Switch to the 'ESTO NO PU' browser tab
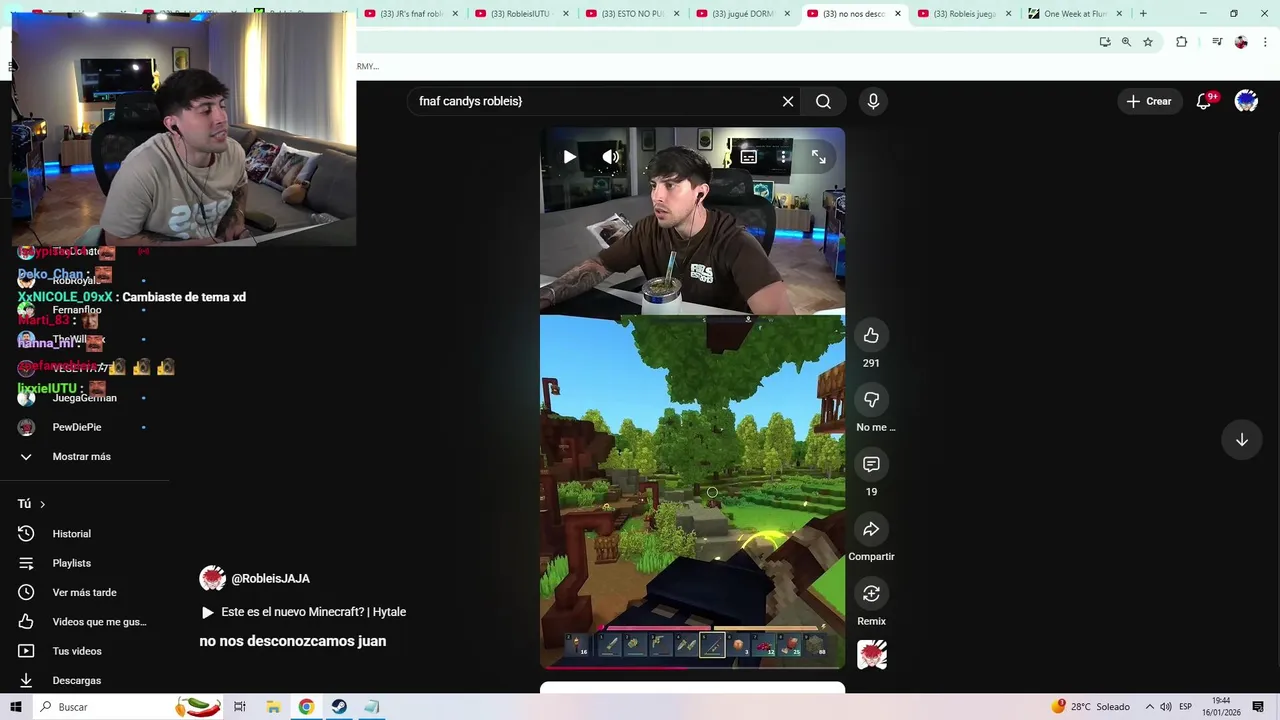 (x=633, y=14)
